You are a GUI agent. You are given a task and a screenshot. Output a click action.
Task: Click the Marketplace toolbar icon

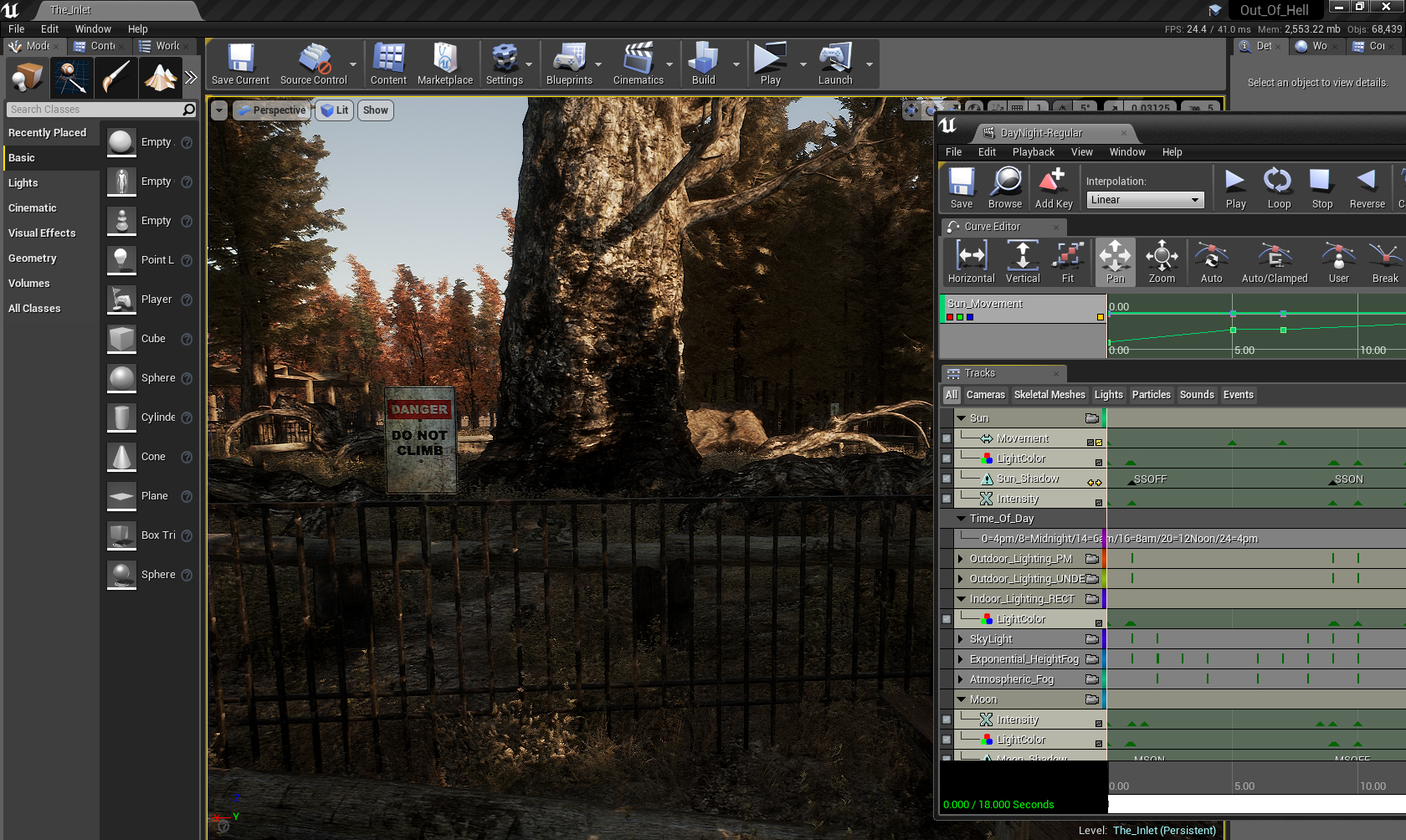444,64
